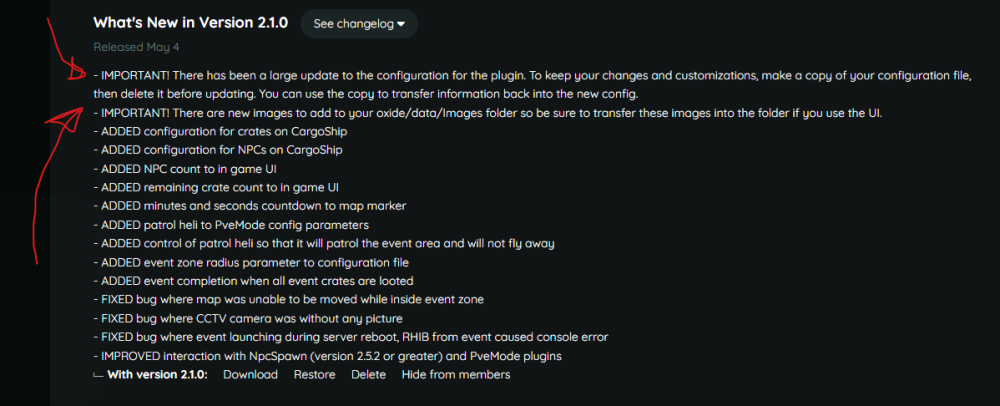Screen dimensions: 1000x406
Task: Delete version 2.1.0
Action: click(368, 374)
